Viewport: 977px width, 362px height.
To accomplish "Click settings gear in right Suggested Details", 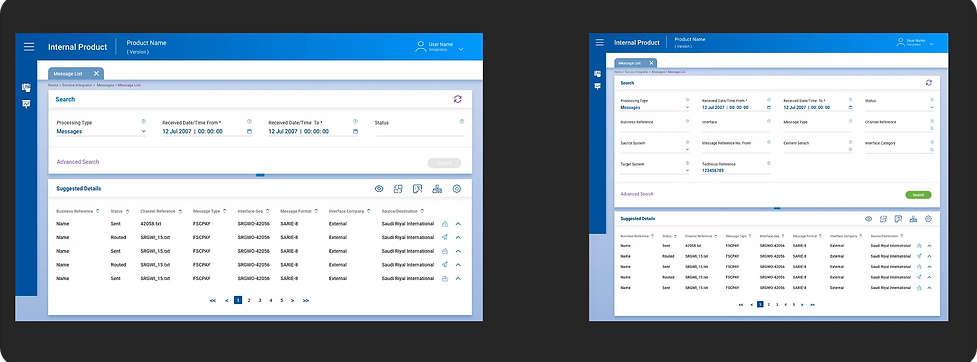I will point(928,219).
